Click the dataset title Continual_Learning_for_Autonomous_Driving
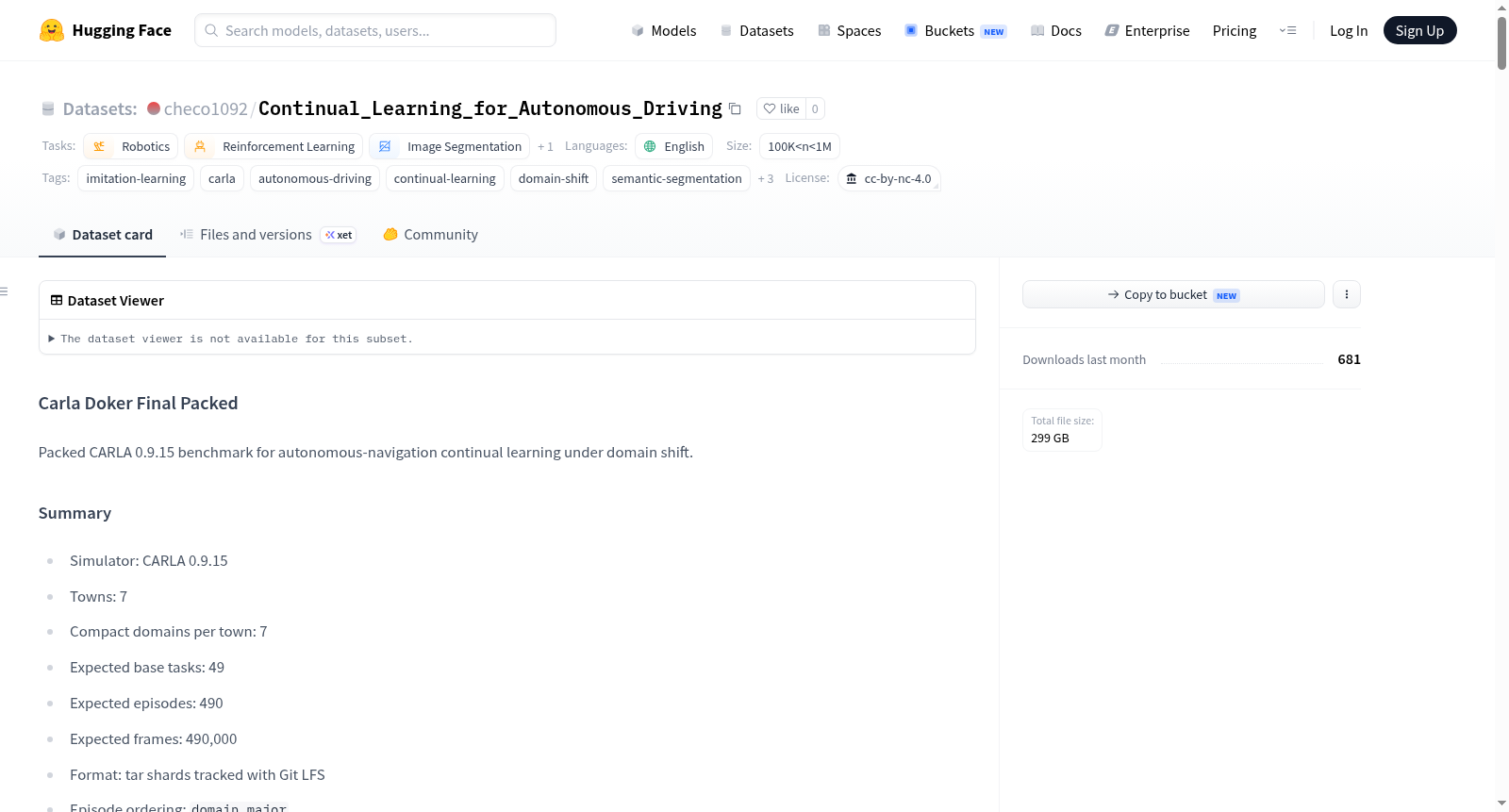 (x=490, y=108)
